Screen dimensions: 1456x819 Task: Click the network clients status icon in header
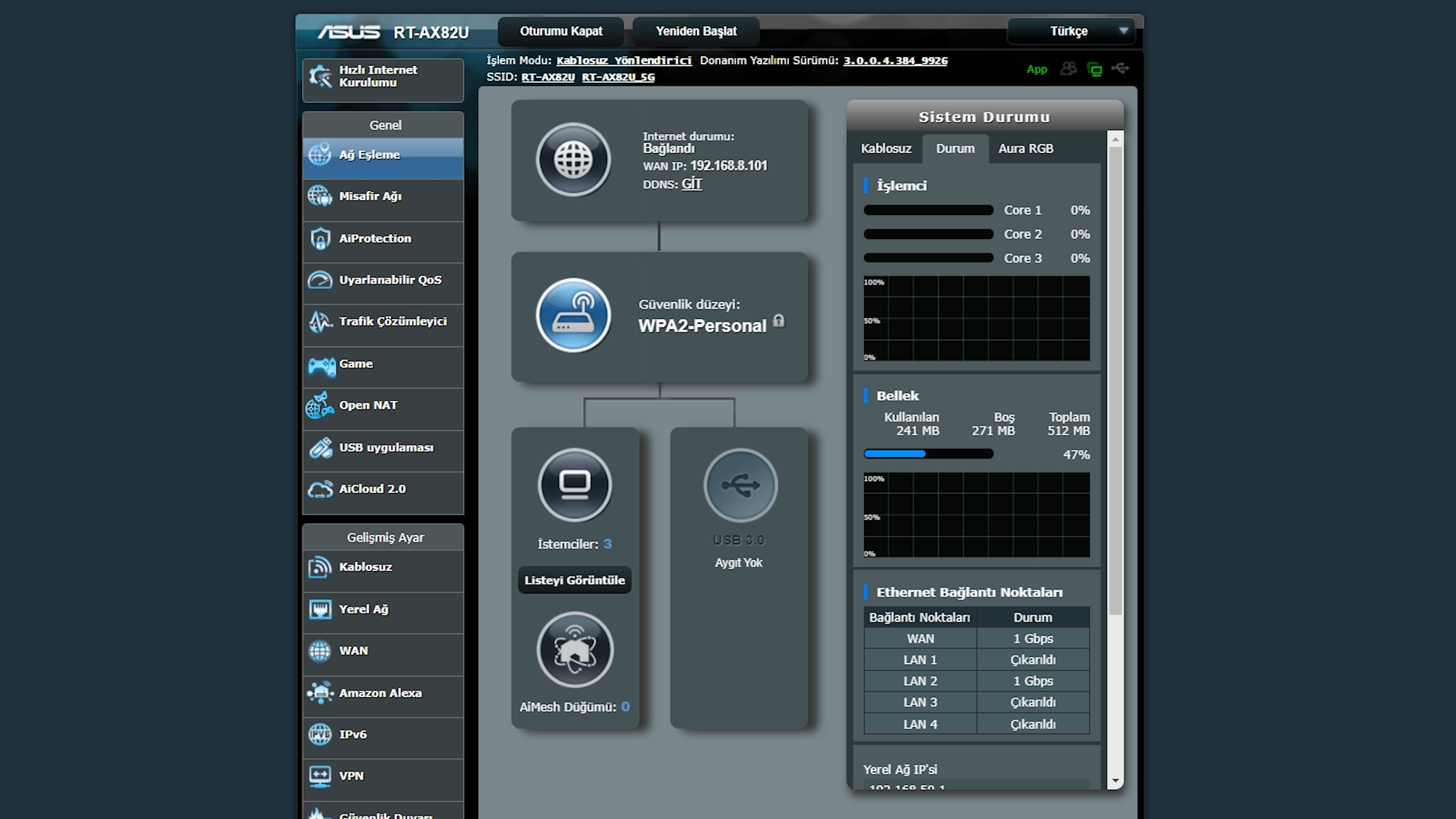click(x=1094, y=69)
